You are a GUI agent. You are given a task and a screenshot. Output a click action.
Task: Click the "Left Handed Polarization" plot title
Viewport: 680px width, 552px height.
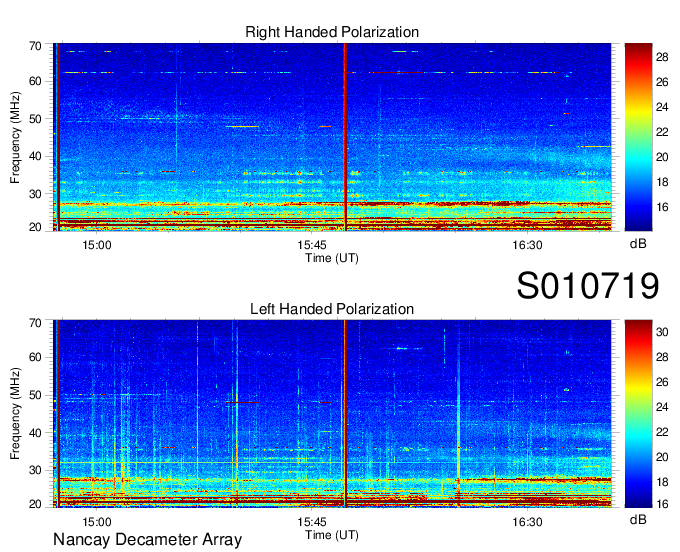tap(332, 309)
